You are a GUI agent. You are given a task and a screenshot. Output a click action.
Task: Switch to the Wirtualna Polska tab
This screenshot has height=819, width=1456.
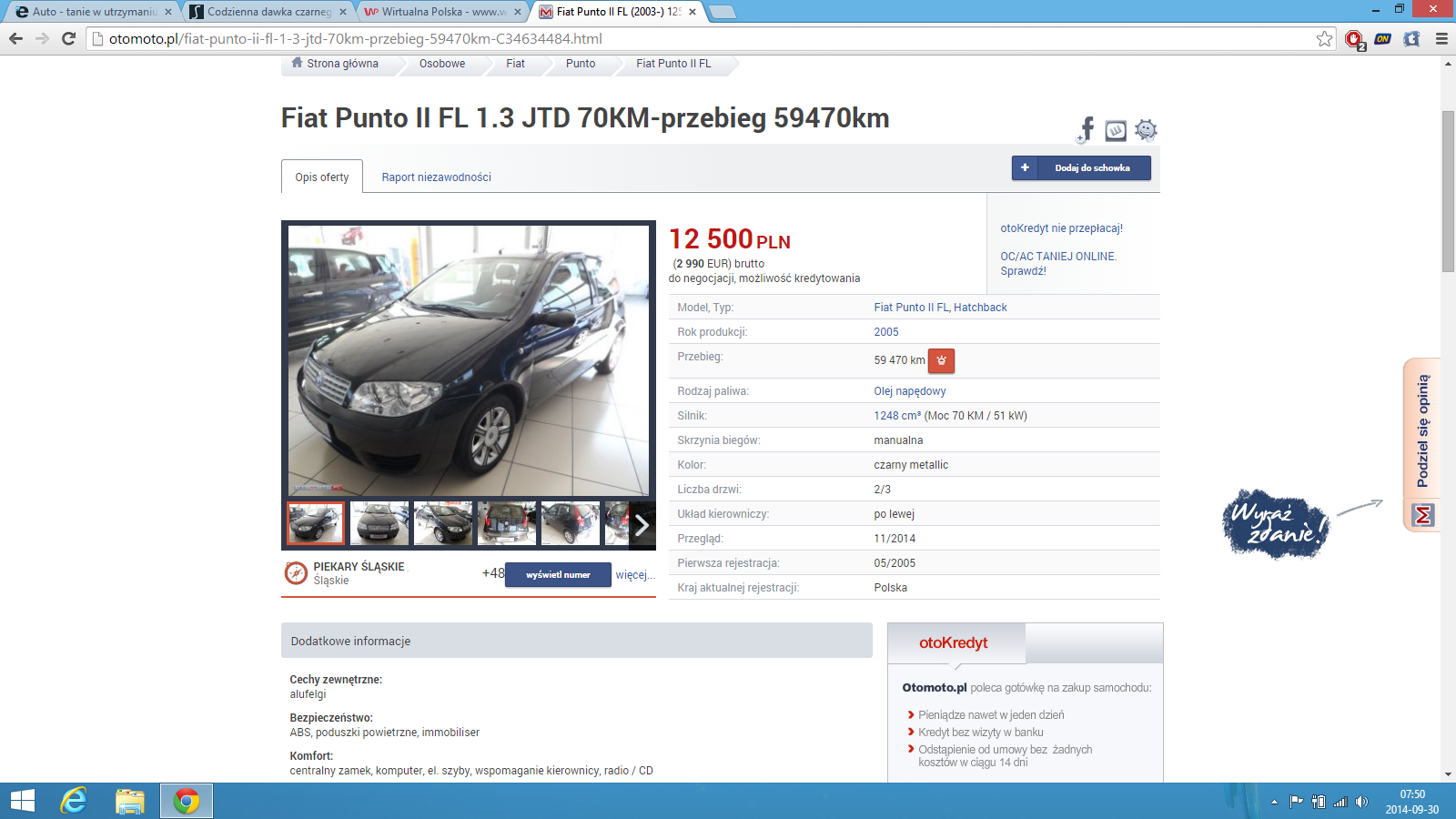tap(443, 12)
